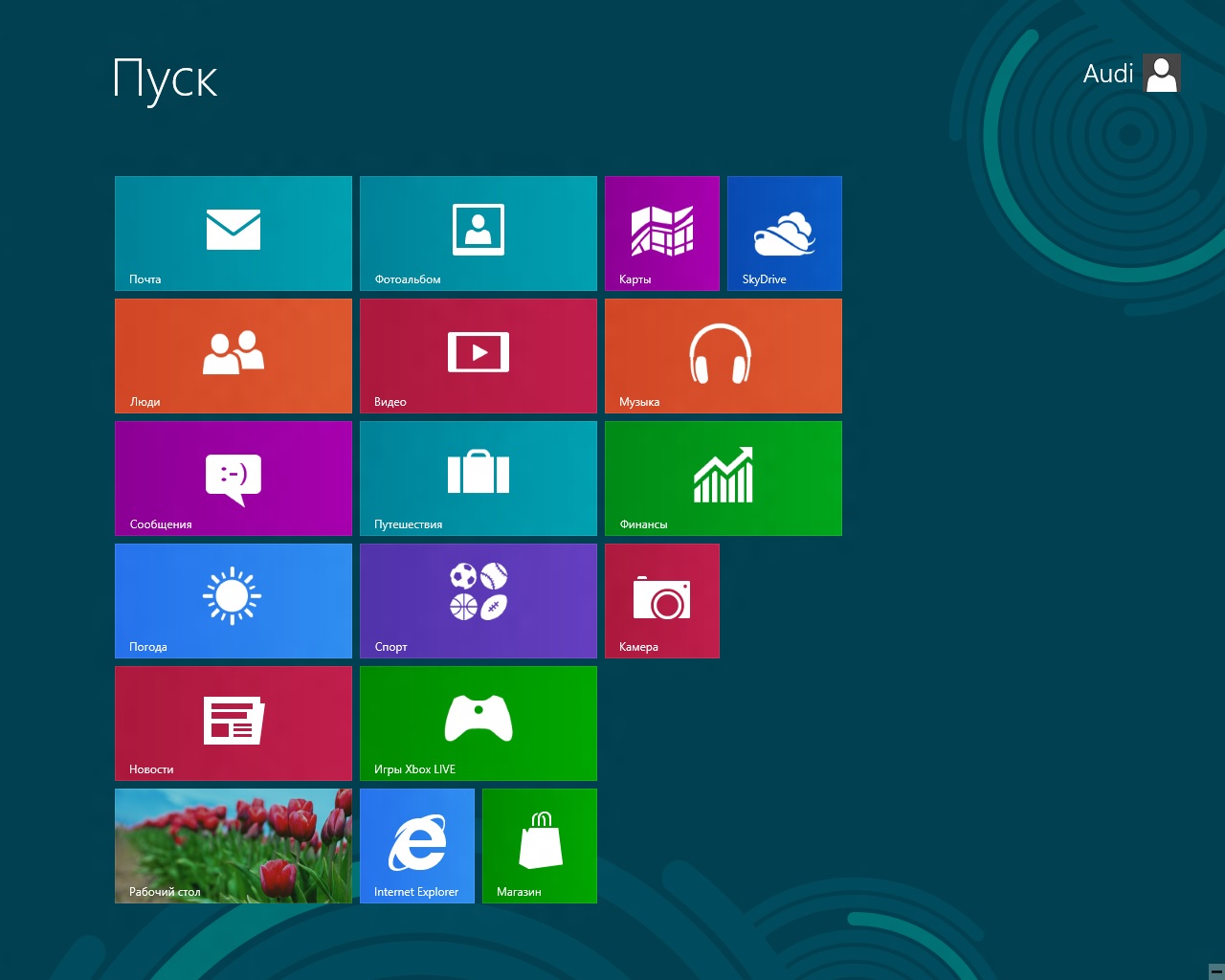Open the Сообщения messaging tile
1225x980 pixels.
[234, 479]
